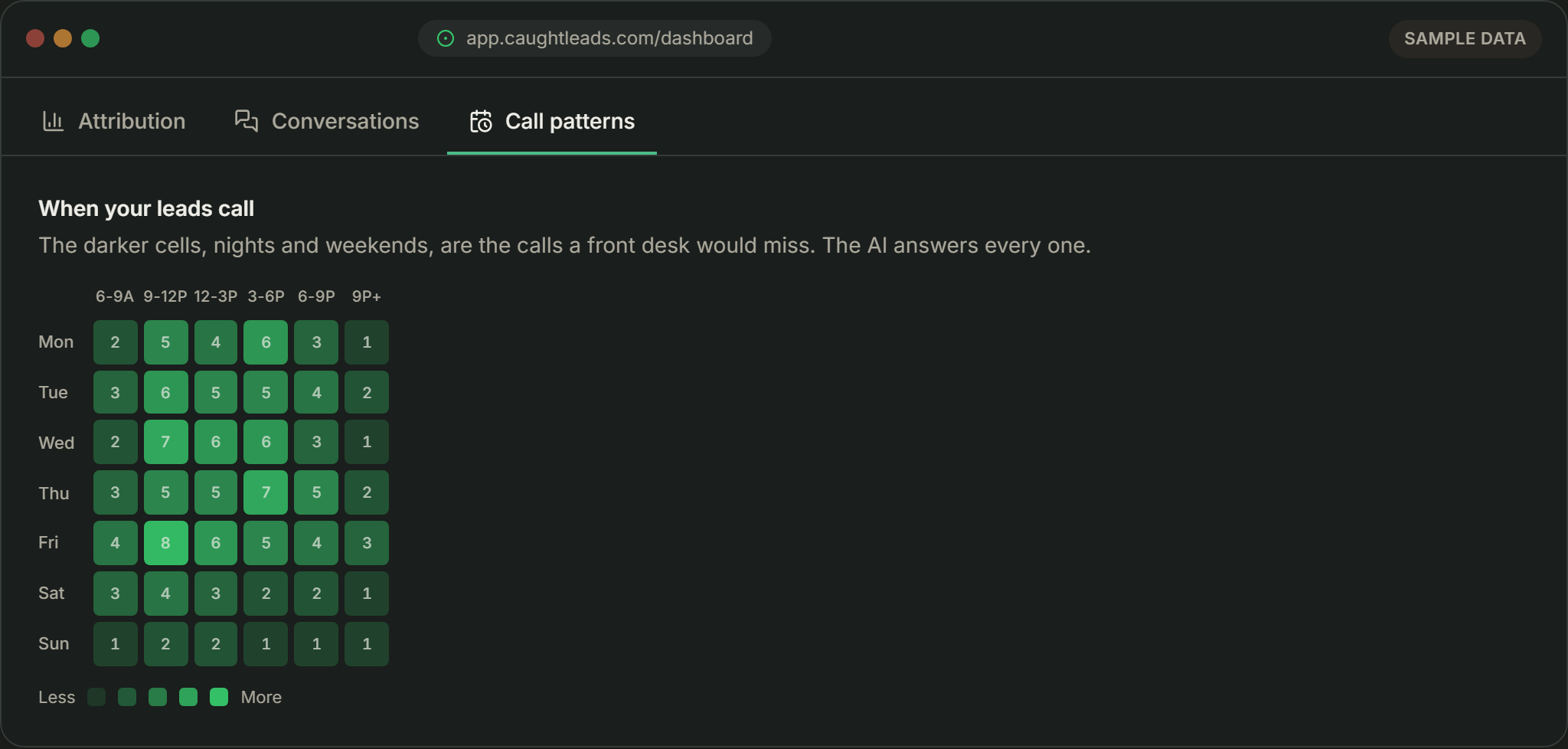The image size is (1568, 749).
Task: Click the app.caughtleads.com/dashboard address field
Action: [x=595, y=38]
